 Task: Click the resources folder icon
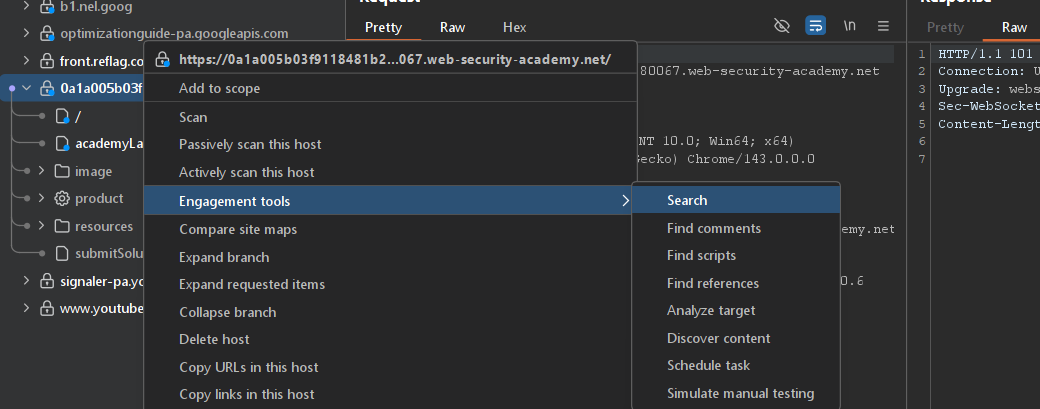(x=62, y=227)
